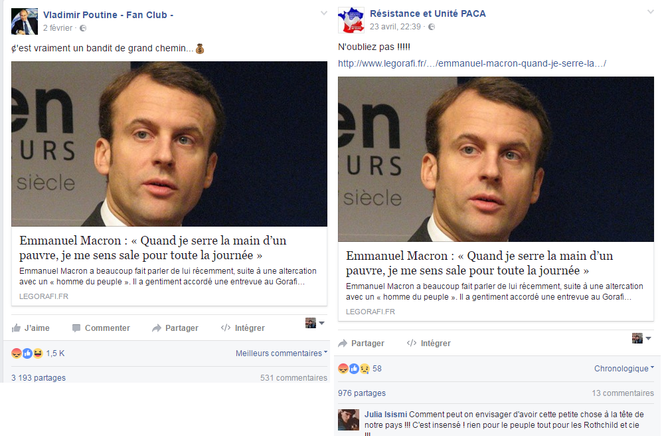Click the thumbs-up J'aime icon
Viewport: 664px width, 436px height.
pos(16,328)
